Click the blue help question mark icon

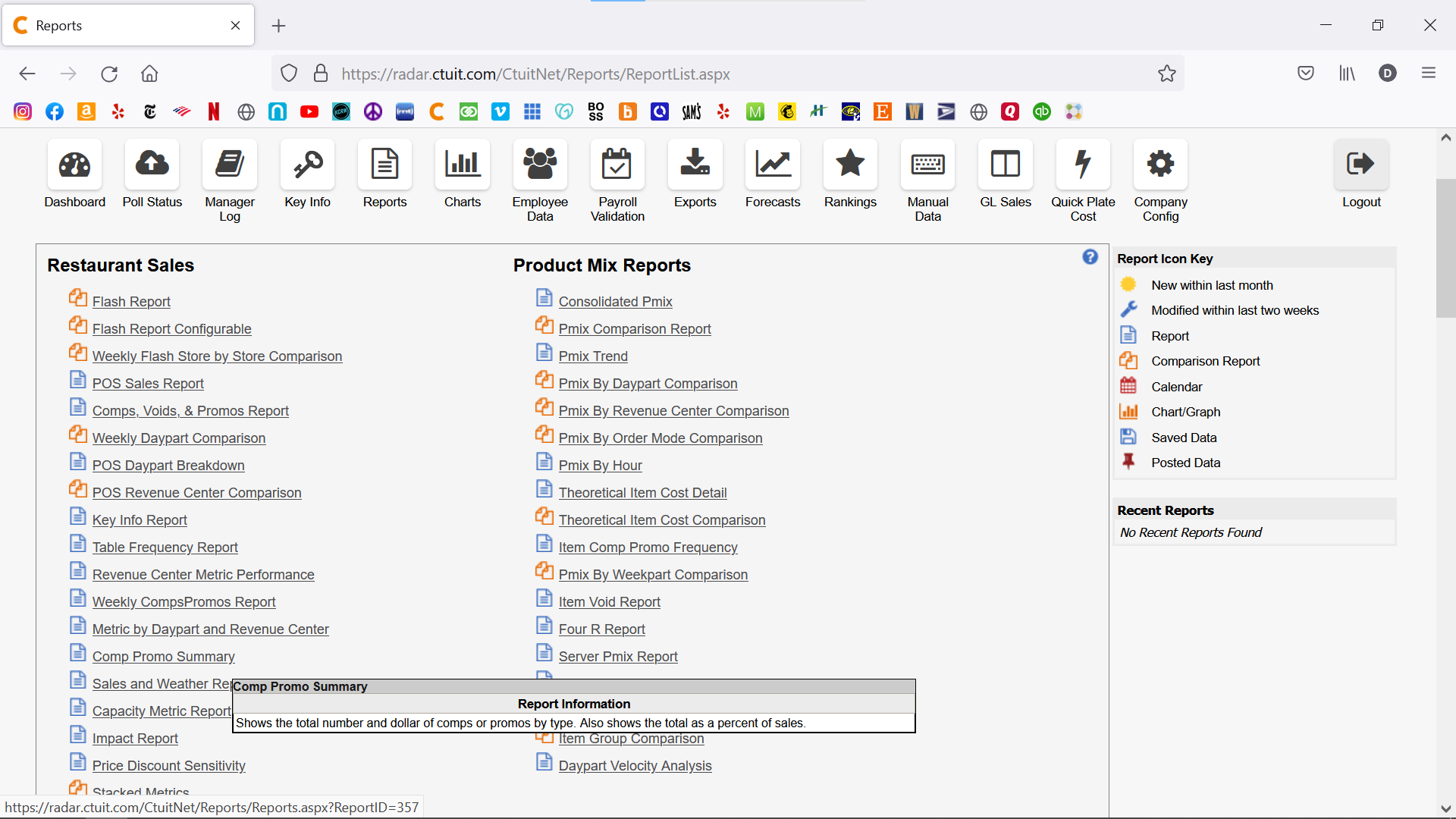1090,257
